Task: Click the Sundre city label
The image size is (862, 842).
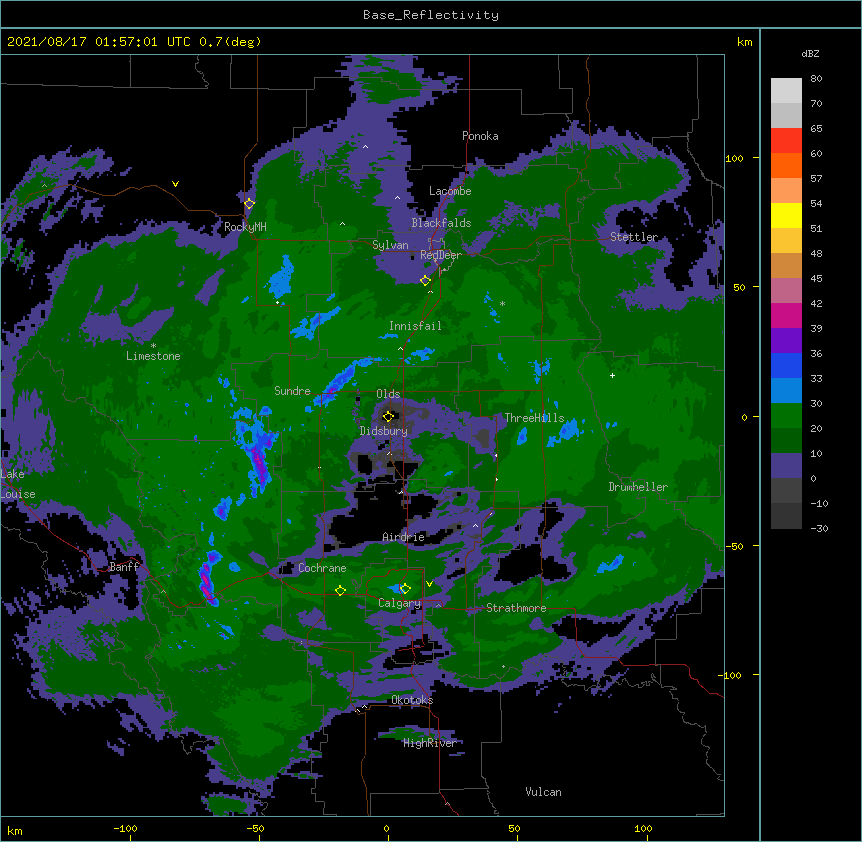Action: [x=292, y=391]
